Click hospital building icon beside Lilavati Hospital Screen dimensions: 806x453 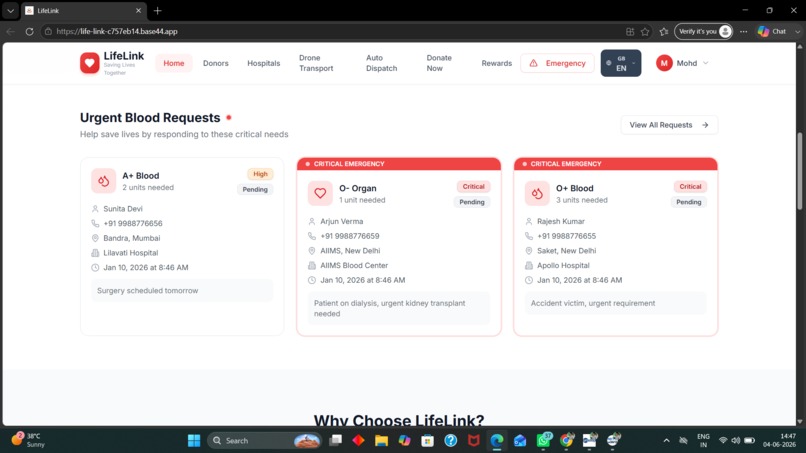95,253
